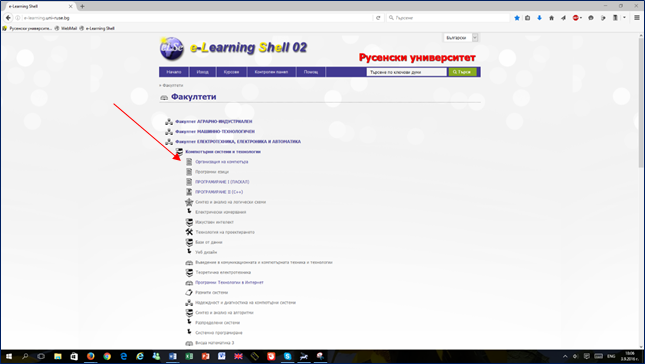Screen dimensions: 645x364
Task: Open Програмни Технологии в Интернет link
Action: [229, 283]
